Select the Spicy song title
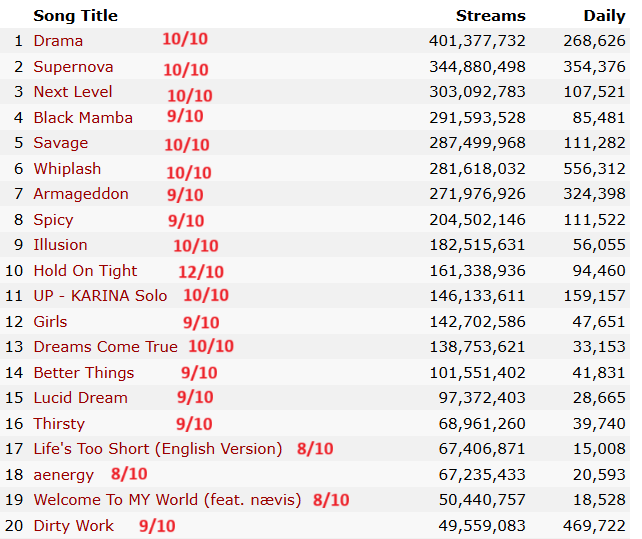Screen dimensions: 642x539 pyautogui.click(x=53, y=220)
